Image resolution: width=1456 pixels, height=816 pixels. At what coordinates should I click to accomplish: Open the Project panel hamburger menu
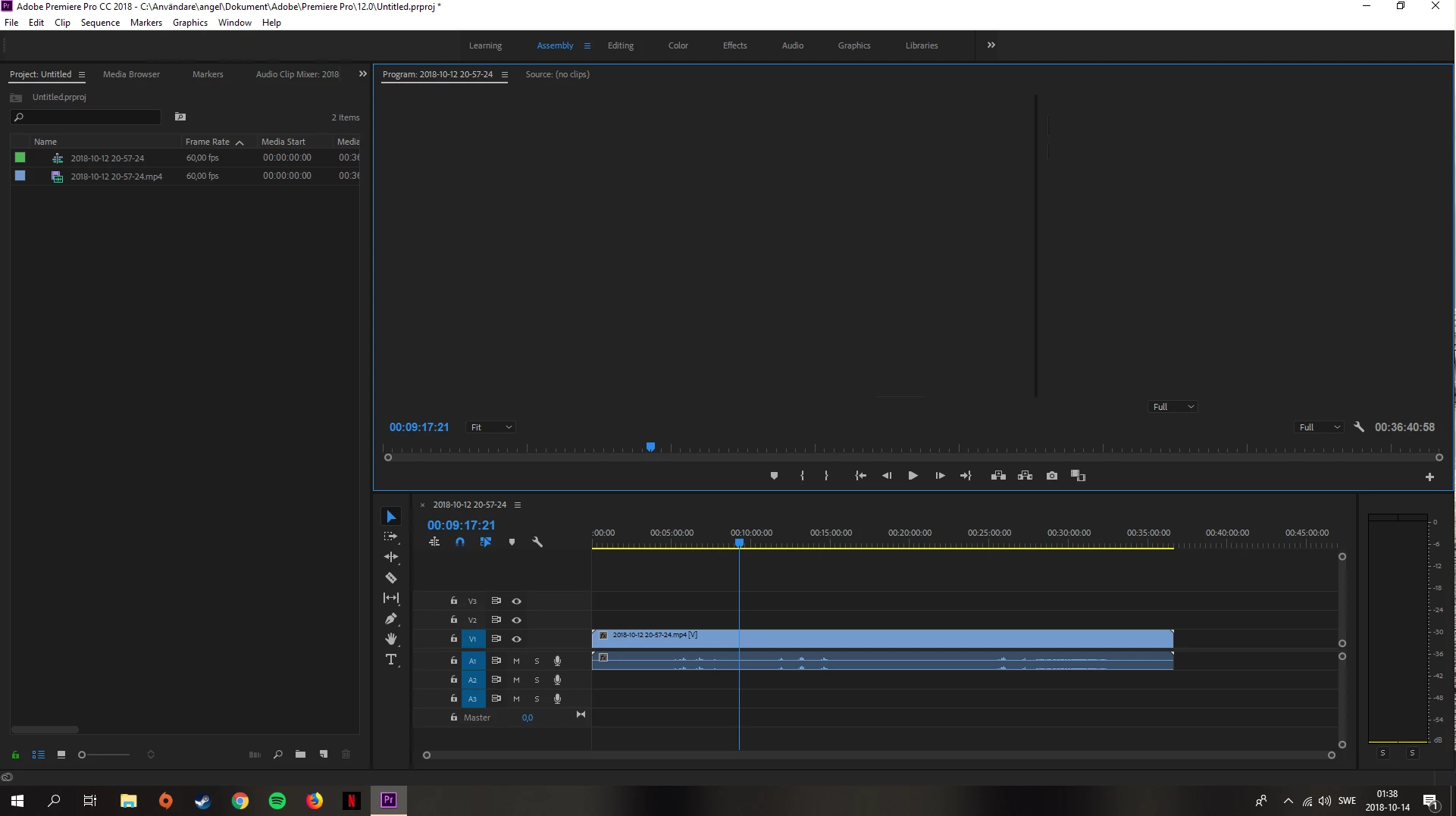pyautogui.click(x=82, y=74)
